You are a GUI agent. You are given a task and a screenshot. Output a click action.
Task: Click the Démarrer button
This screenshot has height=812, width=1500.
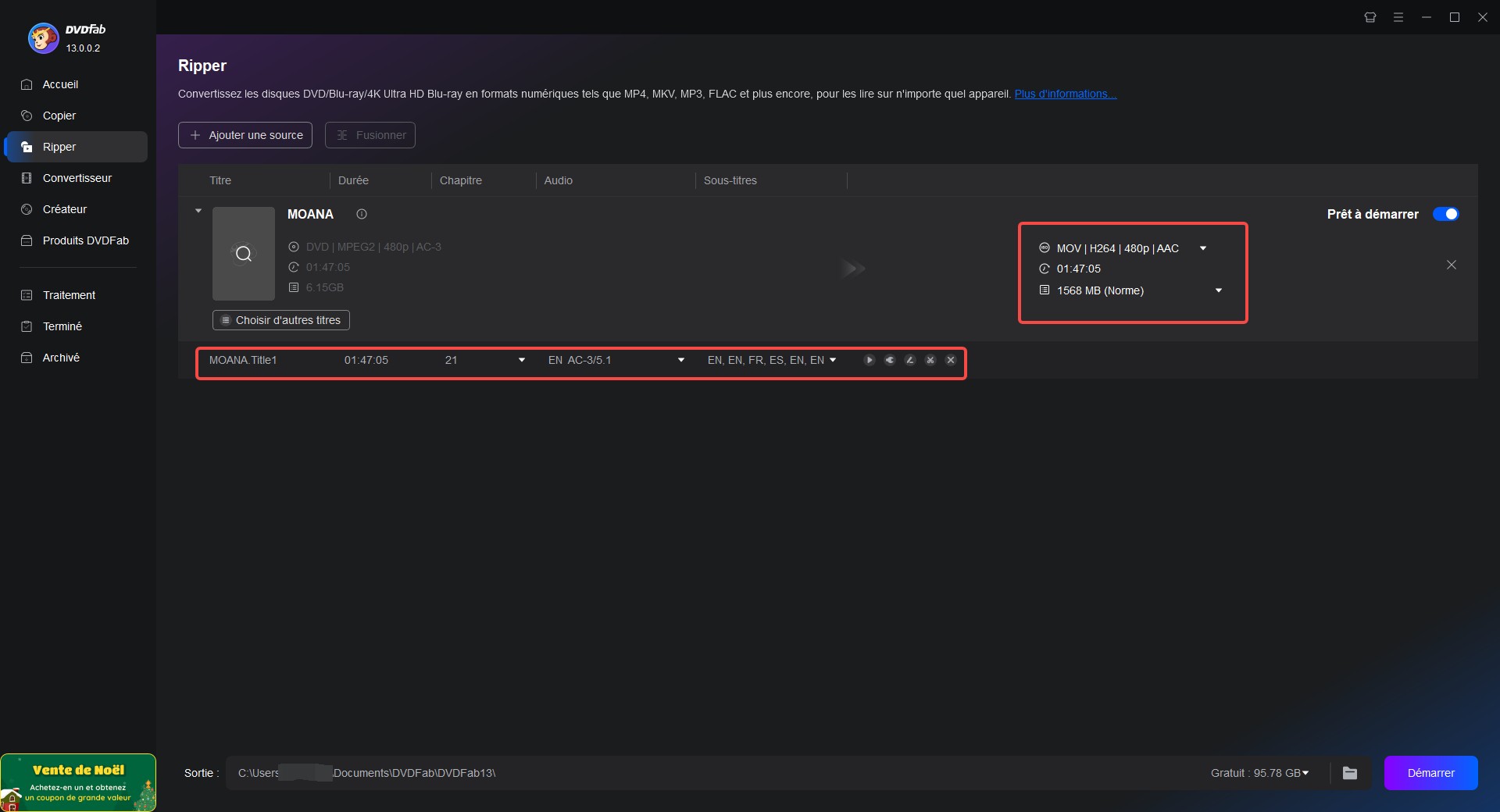(x=1430, y=773)
